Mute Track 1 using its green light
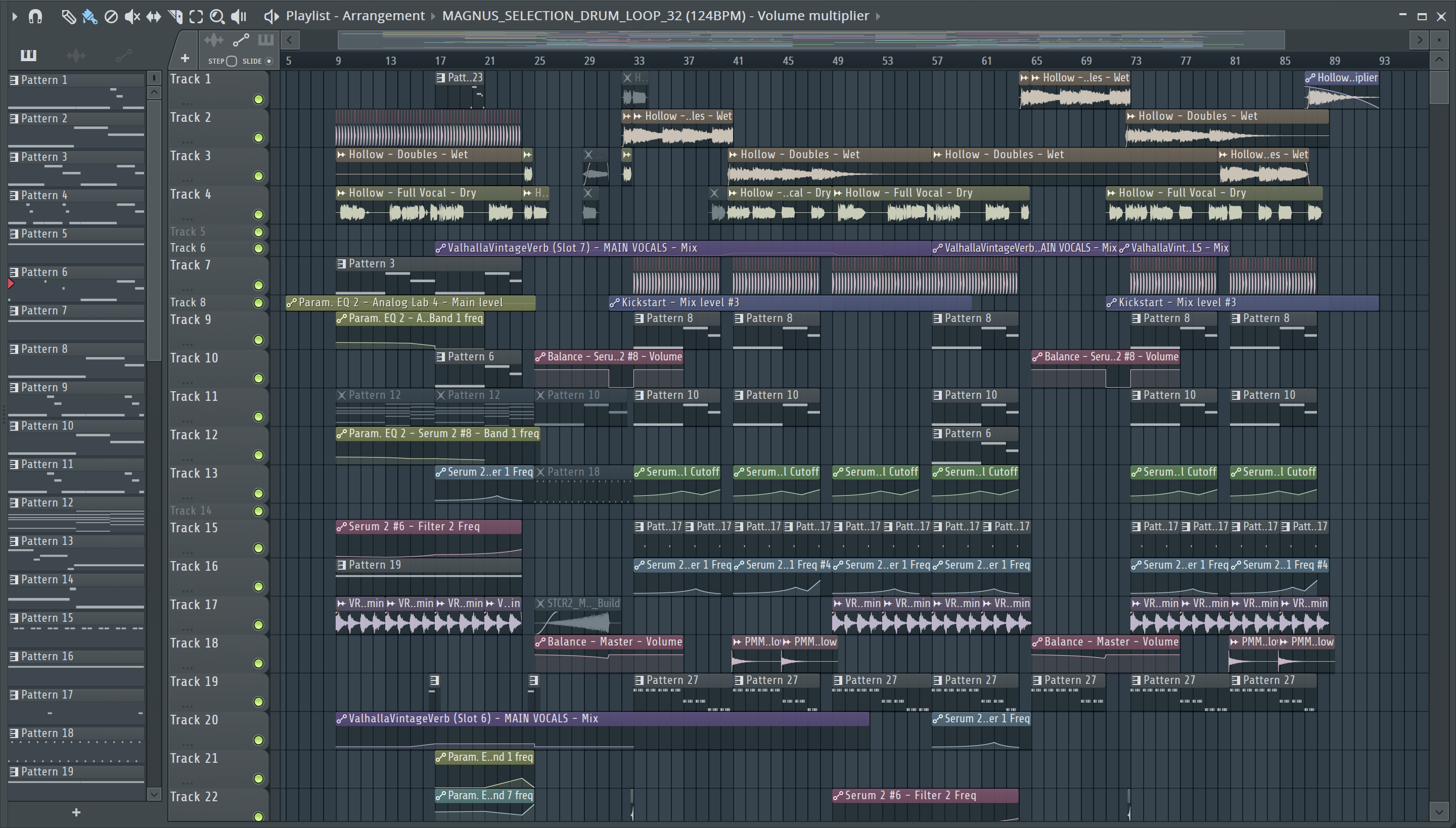Viewport: 1456px width, 828px height. (258, 100)
